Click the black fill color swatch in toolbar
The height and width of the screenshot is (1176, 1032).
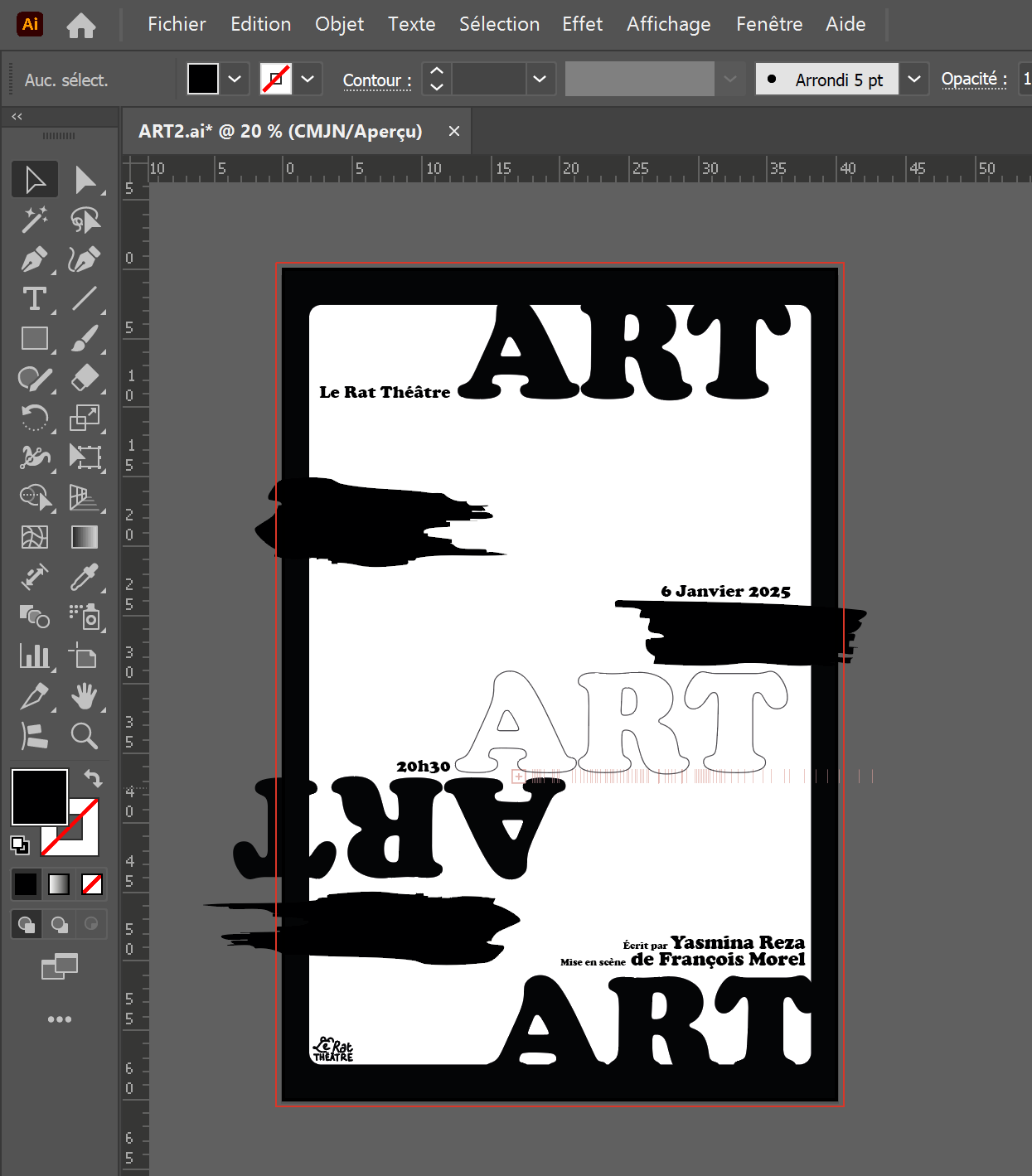[x=39, y=796]
